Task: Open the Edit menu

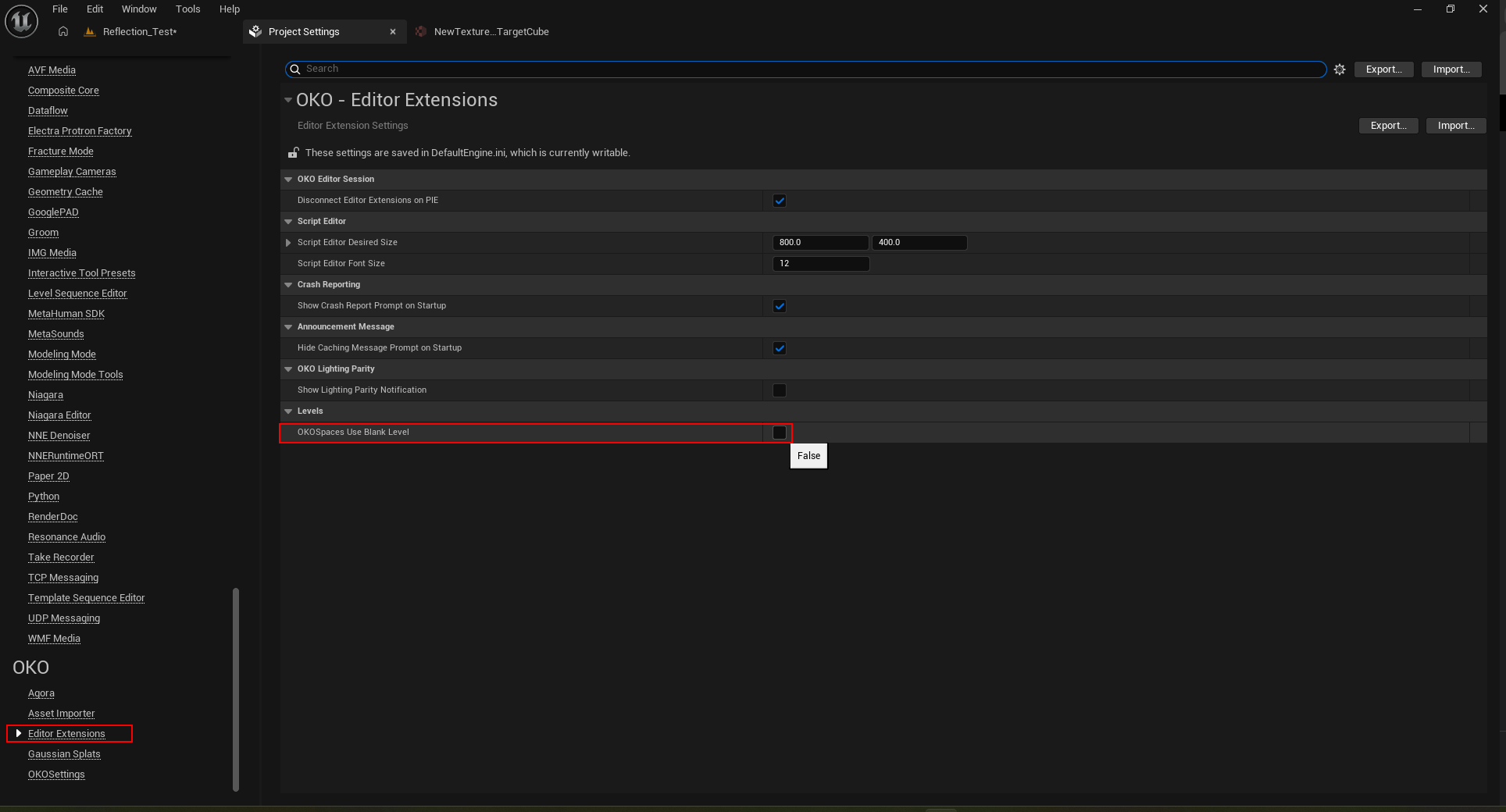Action: tap(95, 9)
